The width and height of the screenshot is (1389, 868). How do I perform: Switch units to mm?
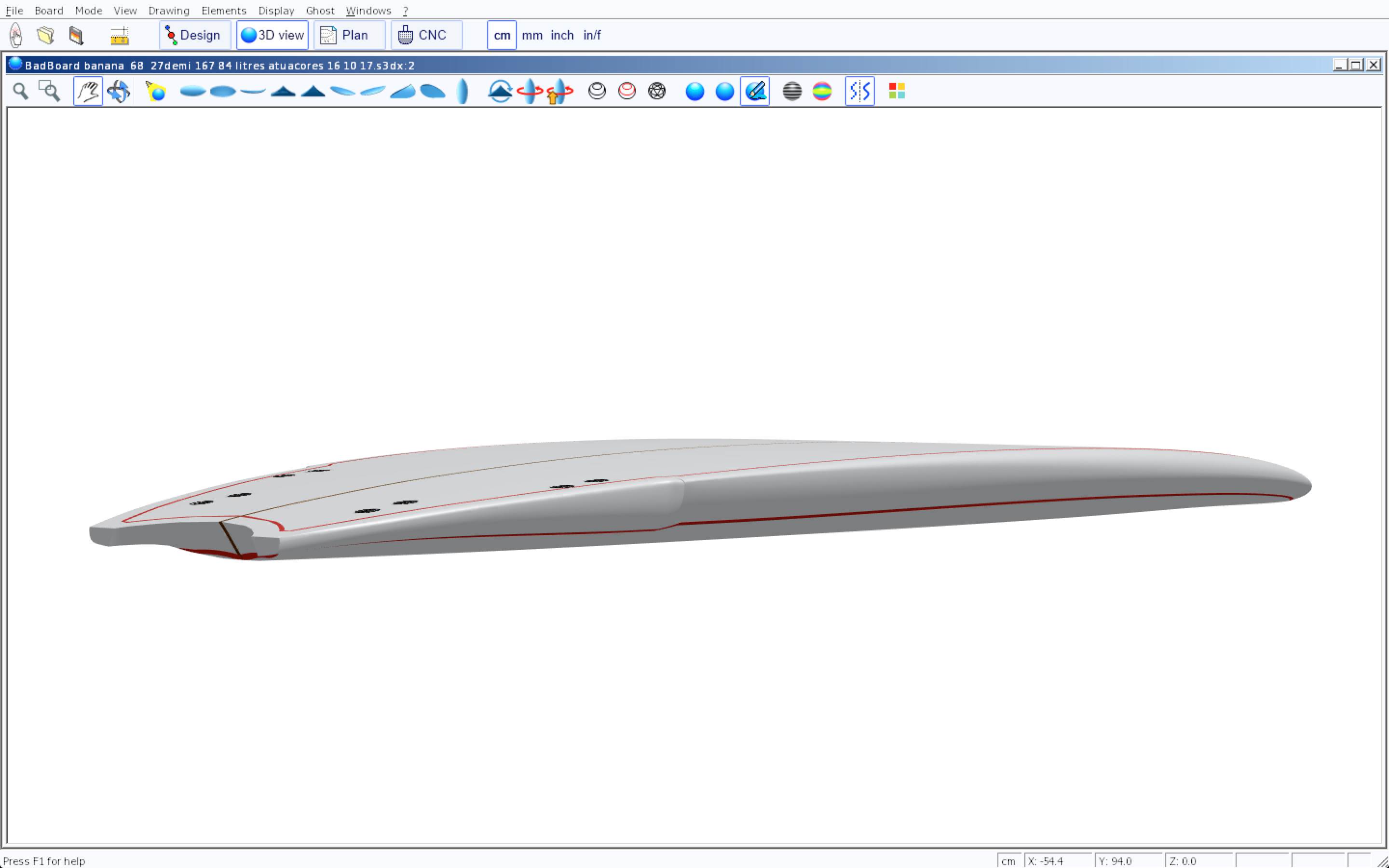(532, 35)
